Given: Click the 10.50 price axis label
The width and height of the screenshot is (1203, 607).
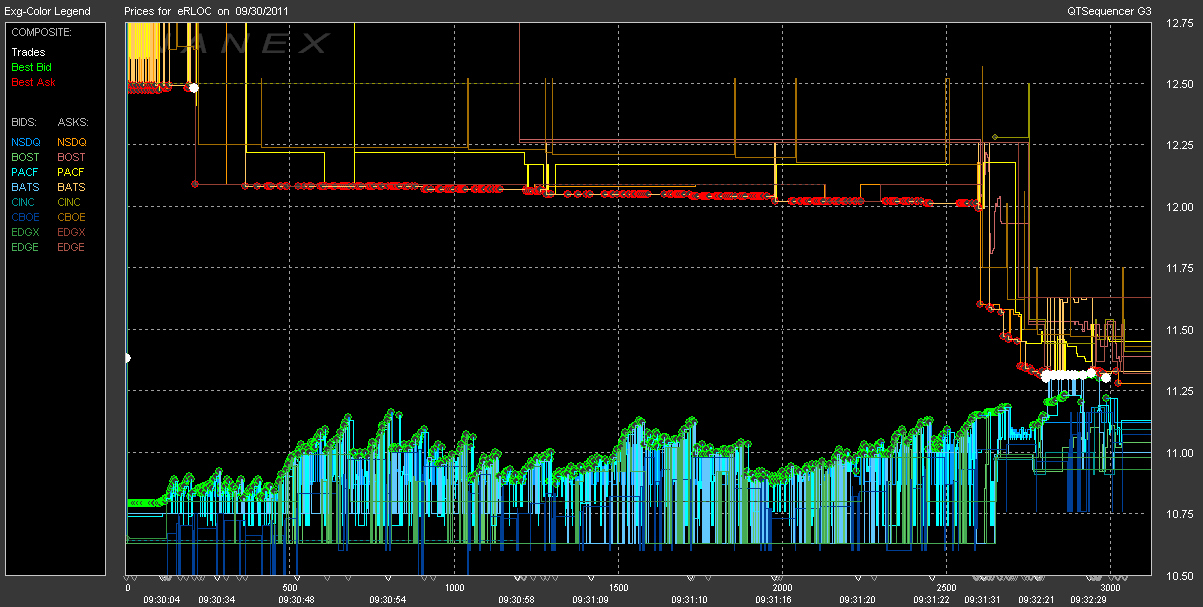Looking at the screenshot, I should [1180, 576].
